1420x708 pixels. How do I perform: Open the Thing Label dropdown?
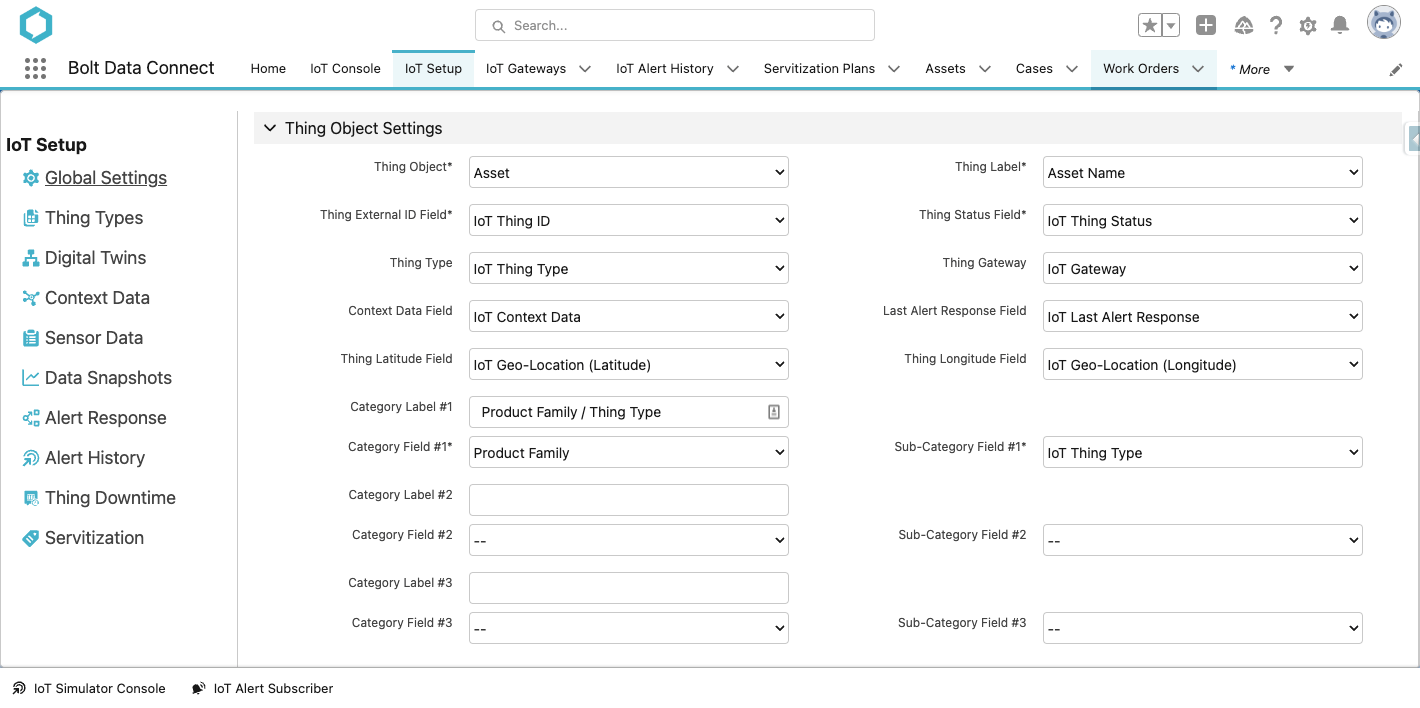(x=1203, y=172)
